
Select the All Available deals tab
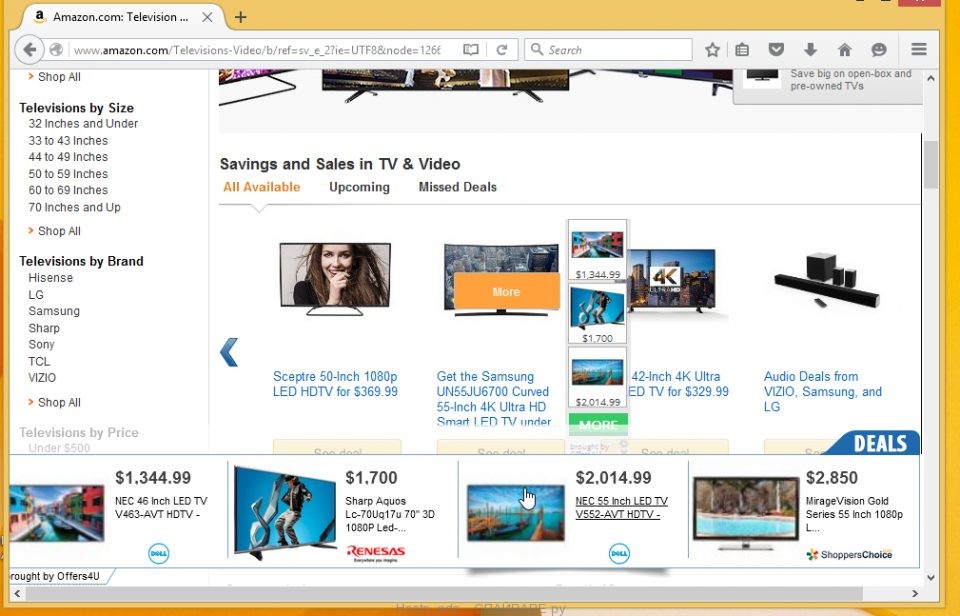261,187
